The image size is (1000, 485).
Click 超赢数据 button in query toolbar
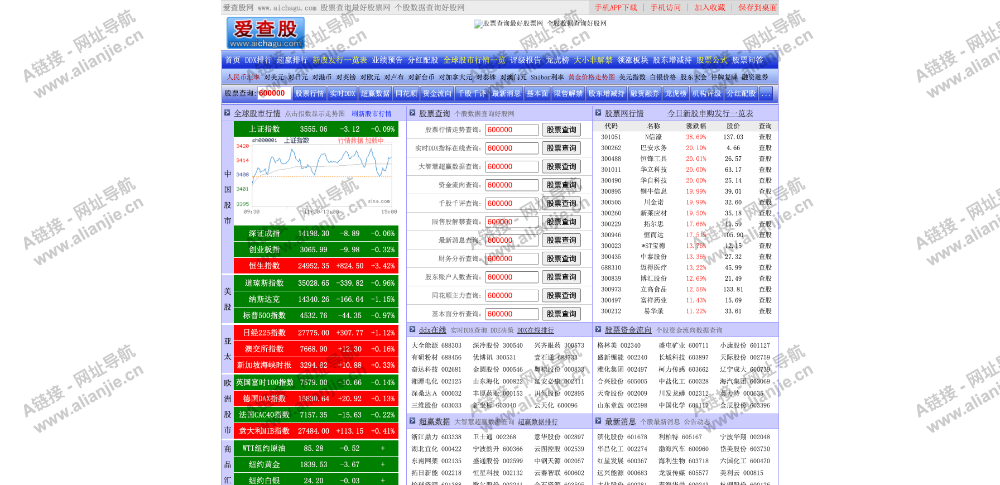(x=375, y=93)
